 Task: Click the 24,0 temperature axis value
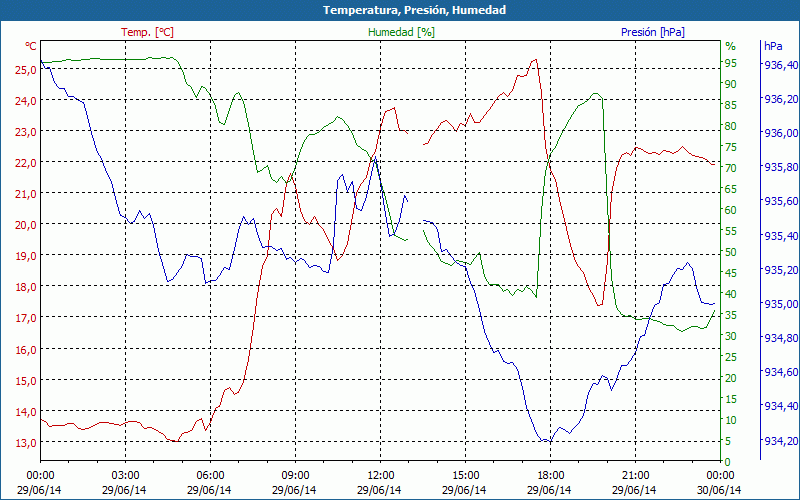[26, 101]
